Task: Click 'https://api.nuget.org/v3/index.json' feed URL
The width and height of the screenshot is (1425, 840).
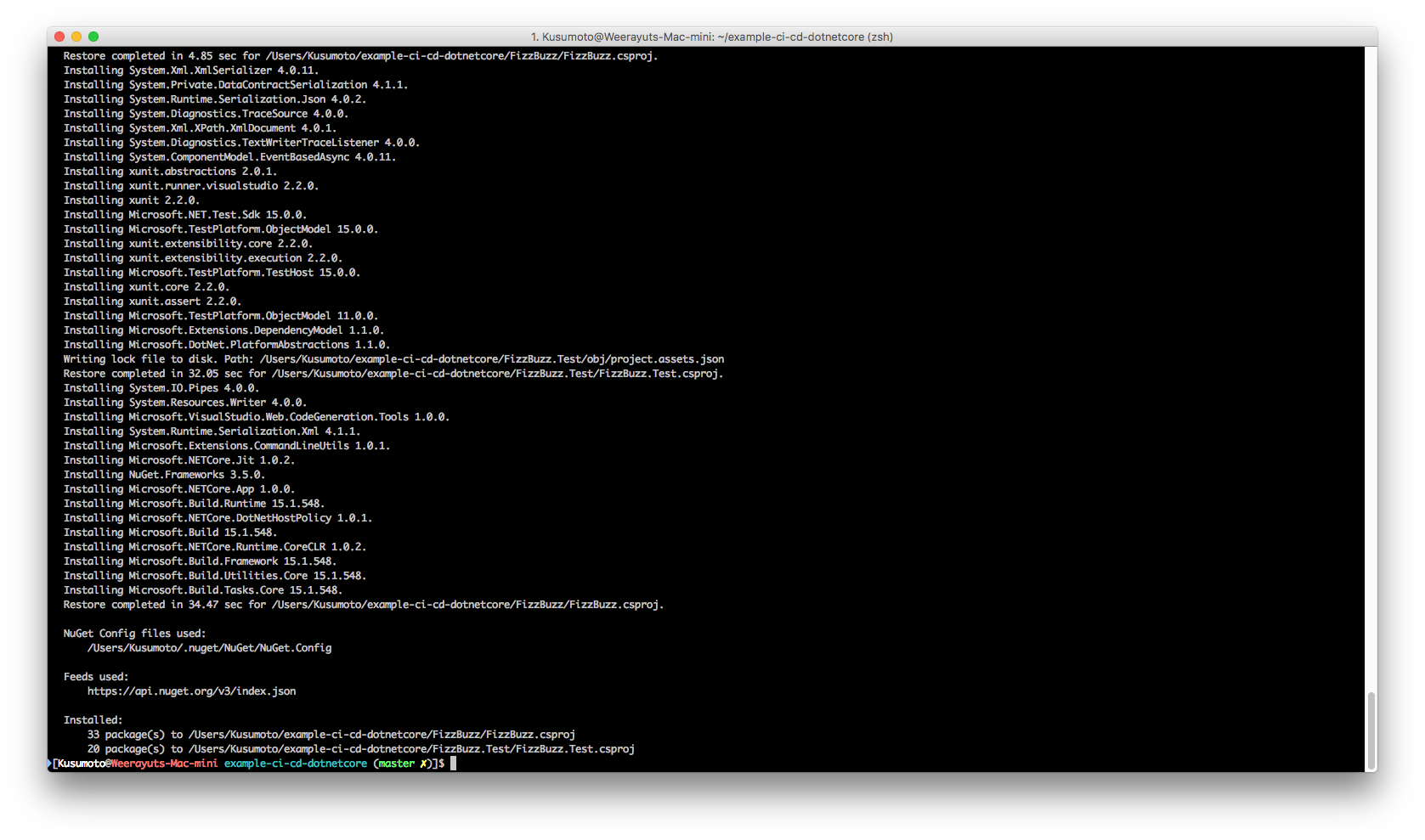Action: click(x=192, y=691)
